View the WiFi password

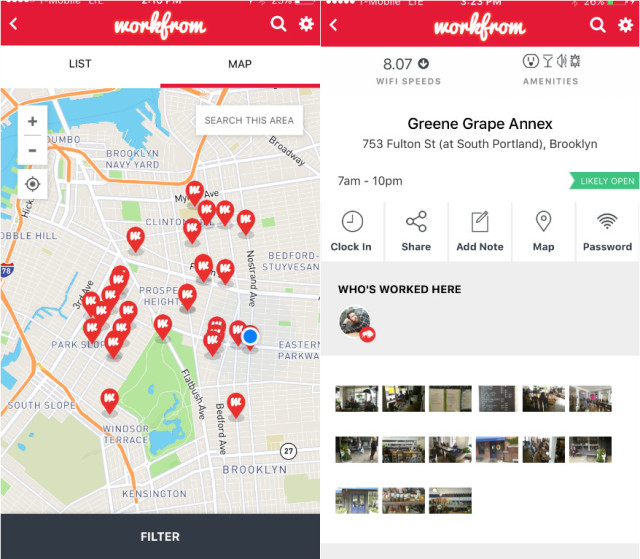(607, 231)
